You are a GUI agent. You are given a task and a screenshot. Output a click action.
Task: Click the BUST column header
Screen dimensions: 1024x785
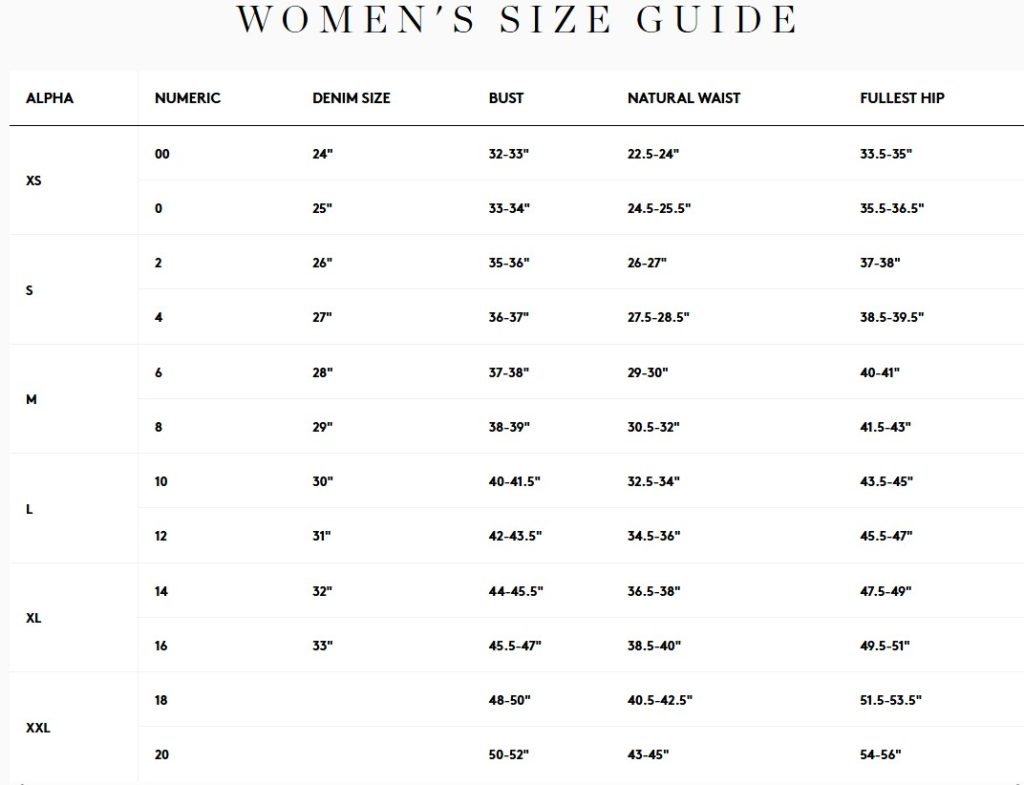coord(506,98)
